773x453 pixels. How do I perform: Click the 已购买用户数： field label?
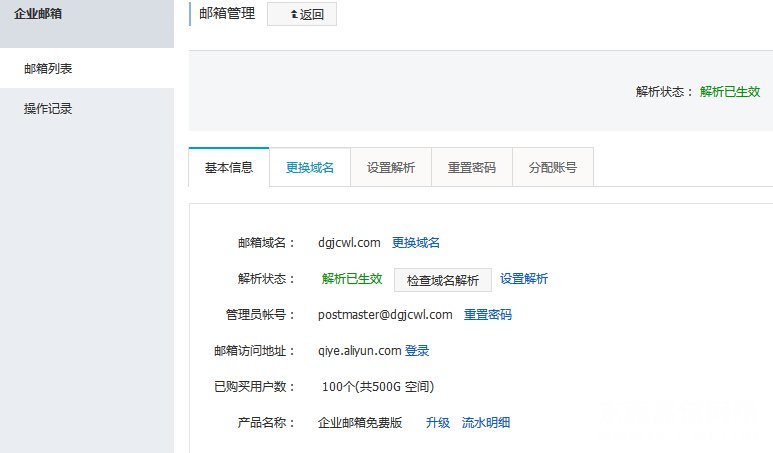pyautogui.click(x=255, y=386)
